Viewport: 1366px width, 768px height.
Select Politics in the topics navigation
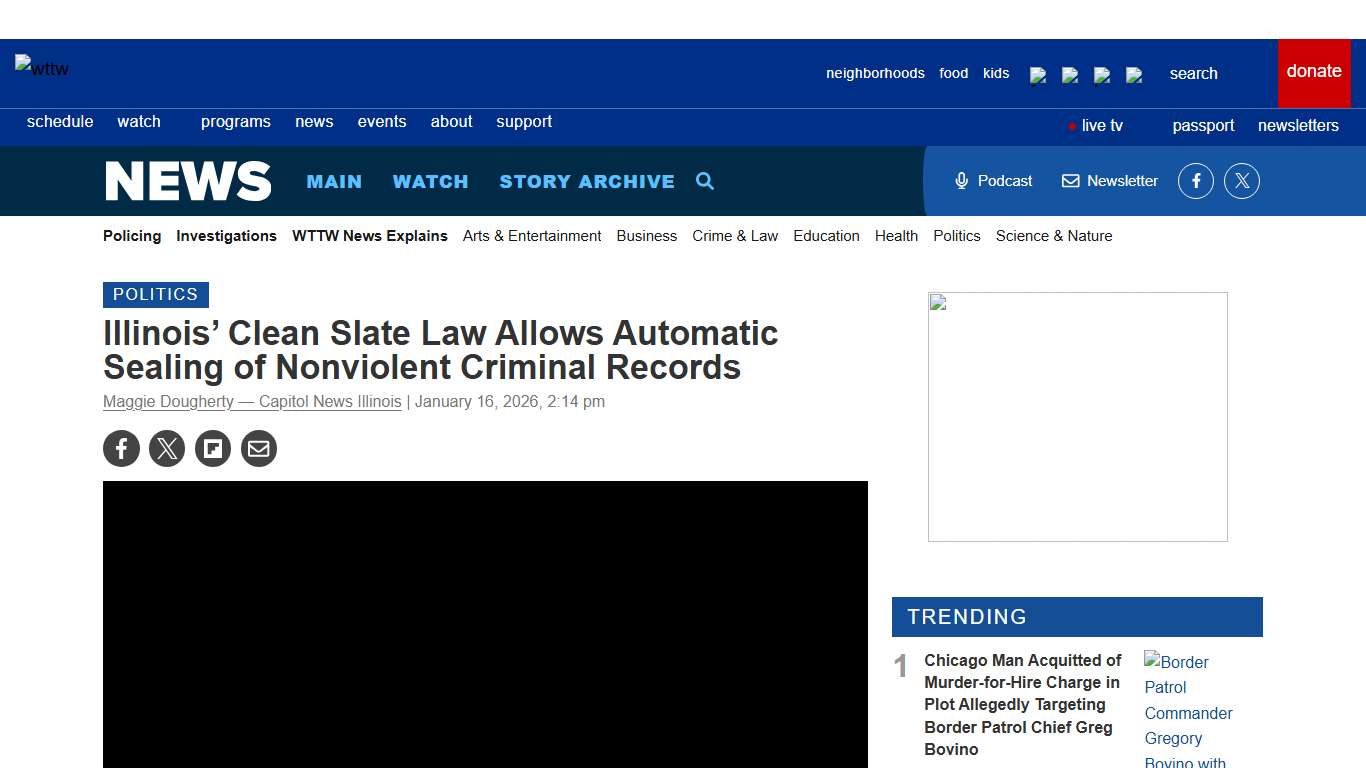click(x=956, y=236)
